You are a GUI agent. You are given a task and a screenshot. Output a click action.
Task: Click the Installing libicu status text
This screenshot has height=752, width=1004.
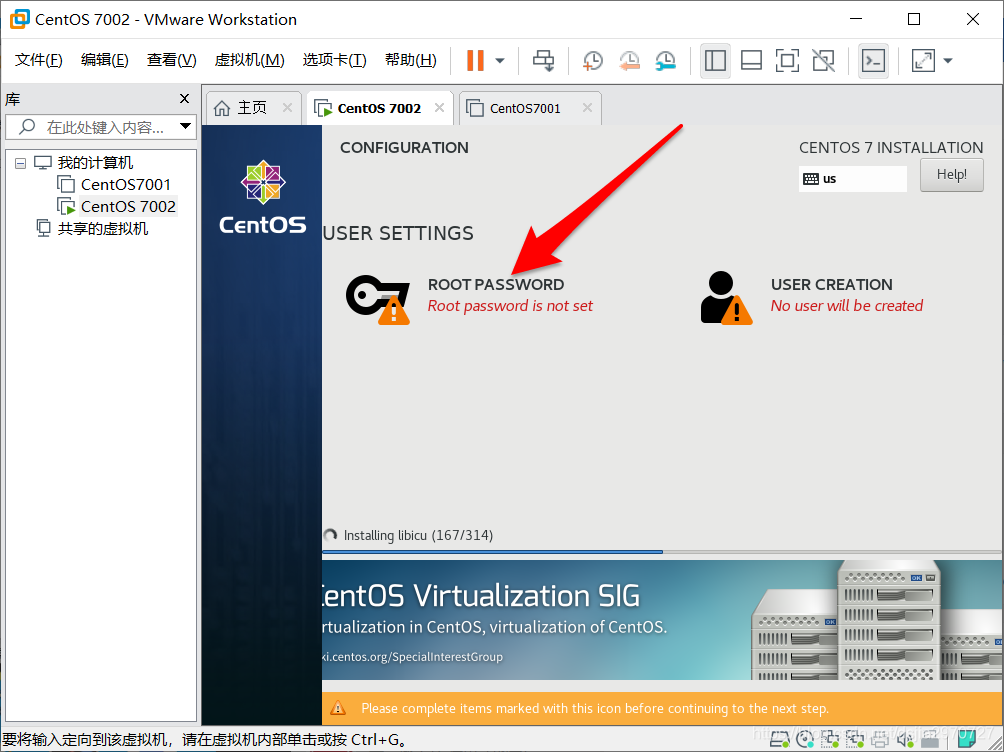418,535
